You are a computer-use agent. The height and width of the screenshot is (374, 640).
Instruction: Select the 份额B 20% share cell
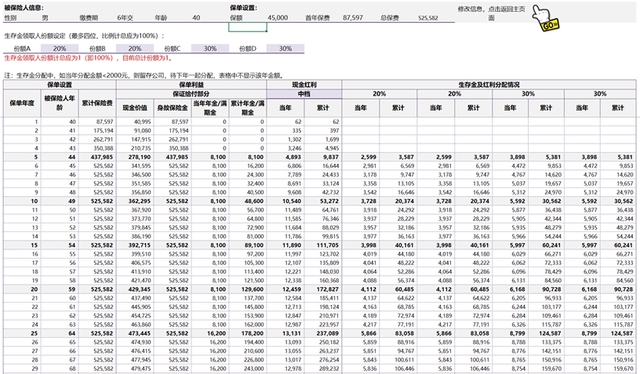[135, 48]
